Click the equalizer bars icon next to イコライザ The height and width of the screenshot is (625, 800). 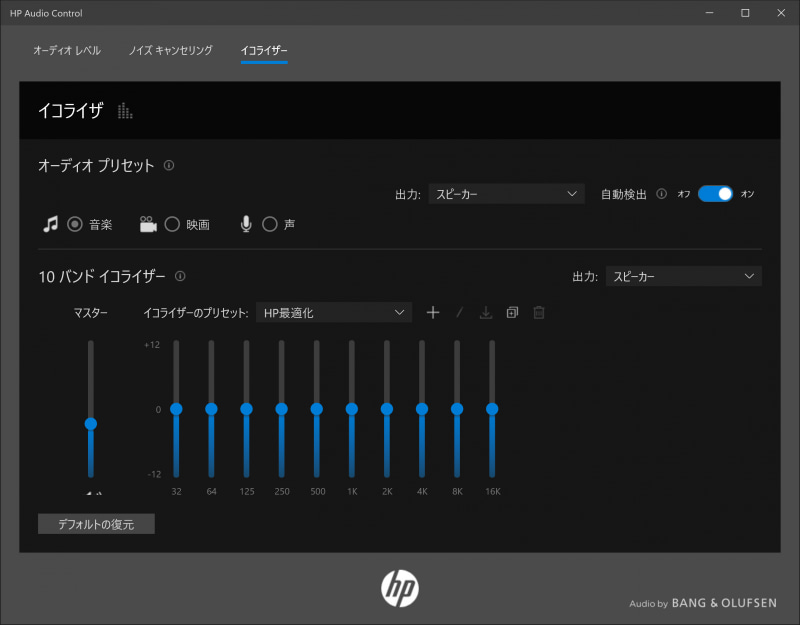tap(124, 110)
